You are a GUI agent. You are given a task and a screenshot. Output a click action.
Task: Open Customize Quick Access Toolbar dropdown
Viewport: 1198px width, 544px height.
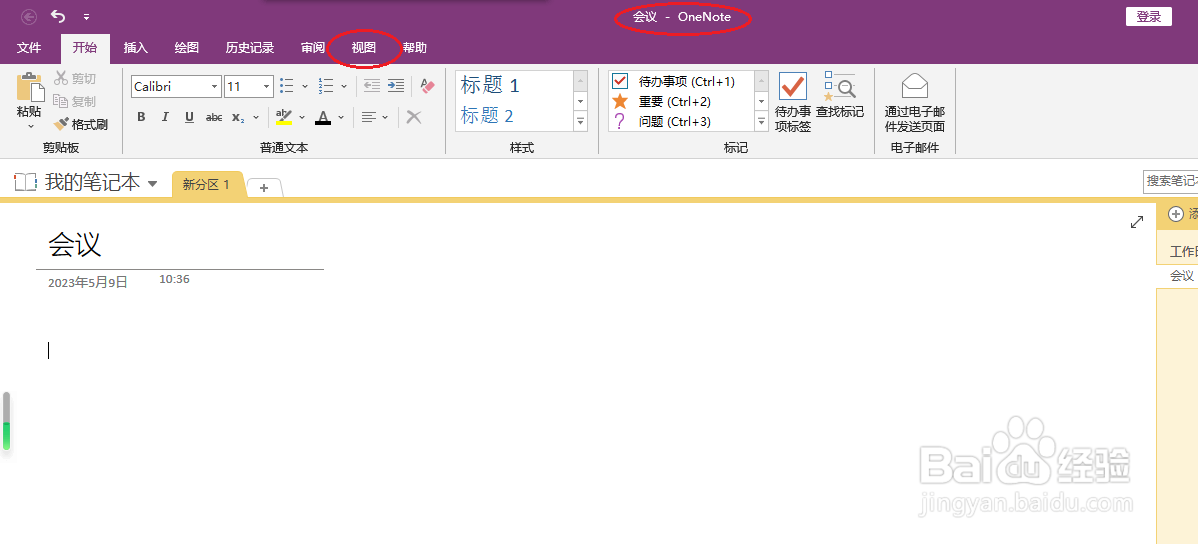pos(86,17)
